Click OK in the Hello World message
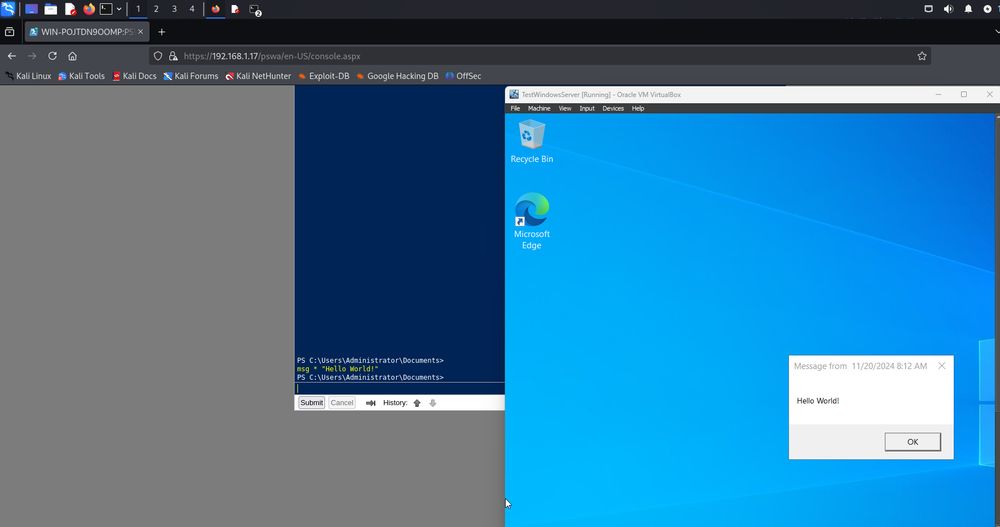The image size is (1000, 527). 913,442
